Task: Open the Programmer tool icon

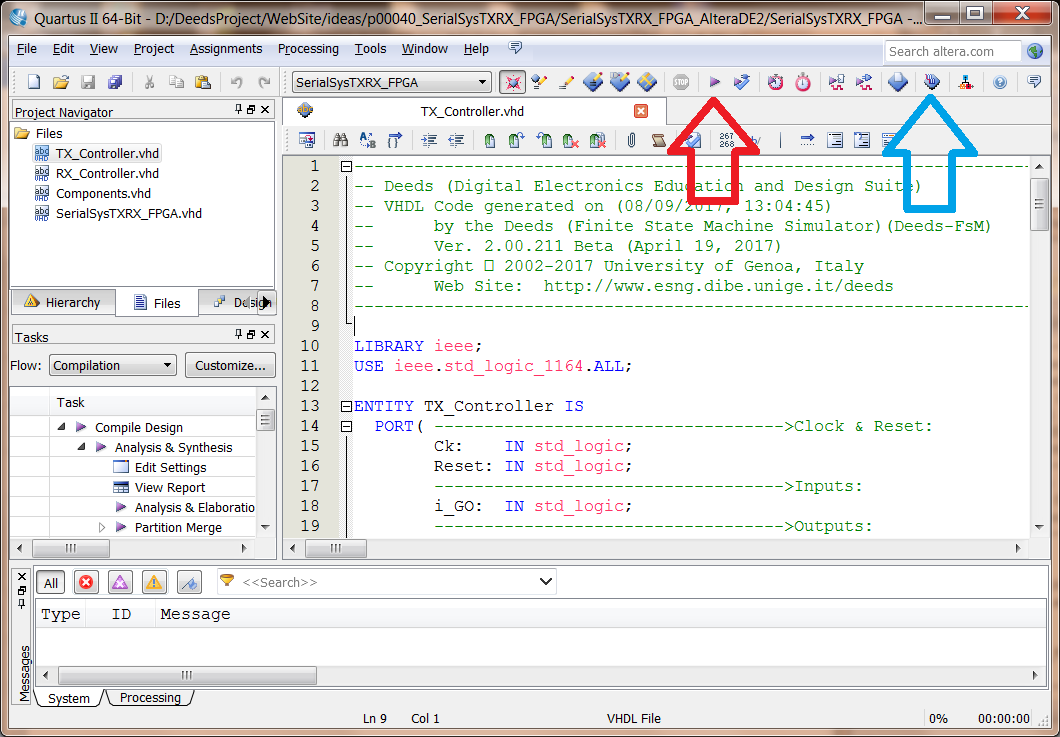Action: (x=932, y=82)
